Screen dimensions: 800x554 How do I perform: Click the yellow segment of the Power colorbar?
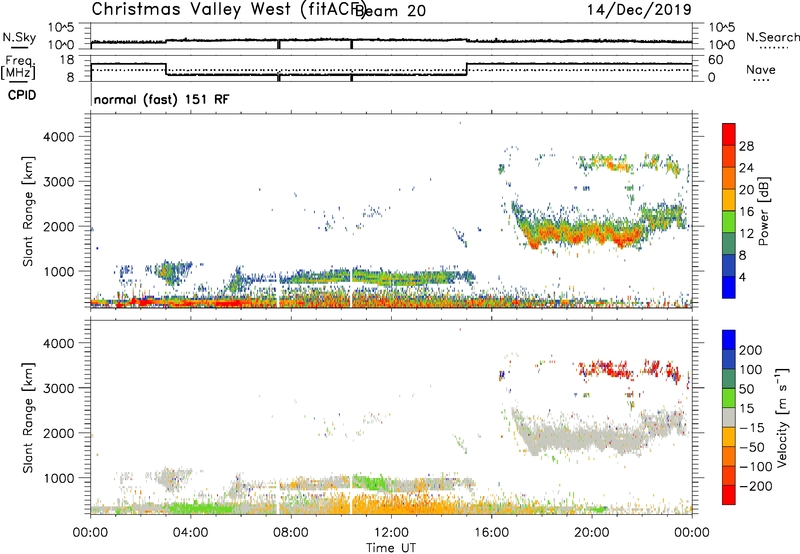pos(729,200)
